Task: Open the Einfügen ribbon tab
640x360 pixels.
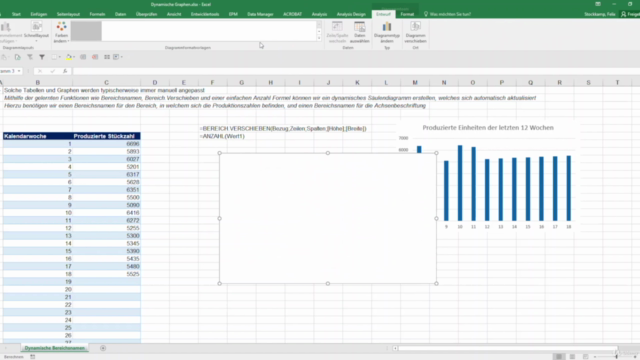Action: click(39, 14)
